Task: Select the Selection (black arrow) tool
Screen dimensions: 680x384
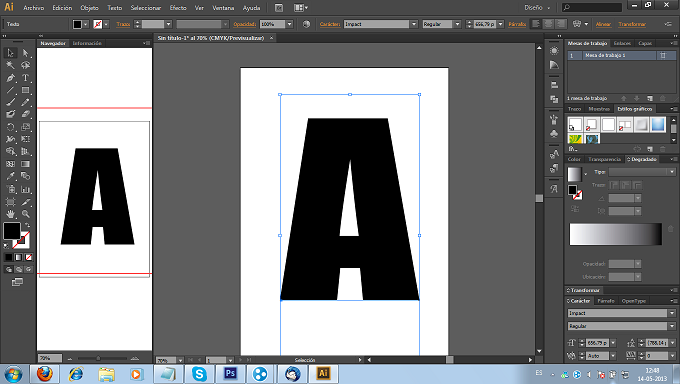Action: click(x=10, y=53)
